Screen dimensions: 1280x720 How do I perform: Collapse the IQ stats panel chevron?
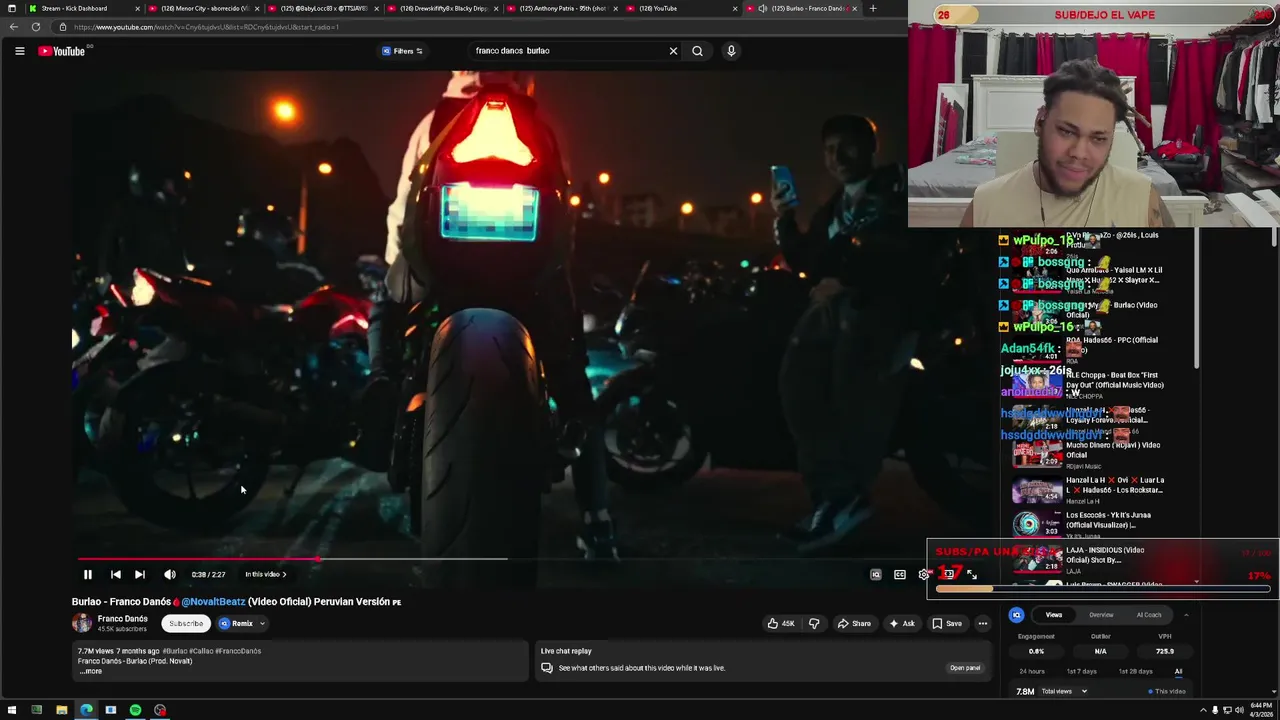pos(1186,615)
